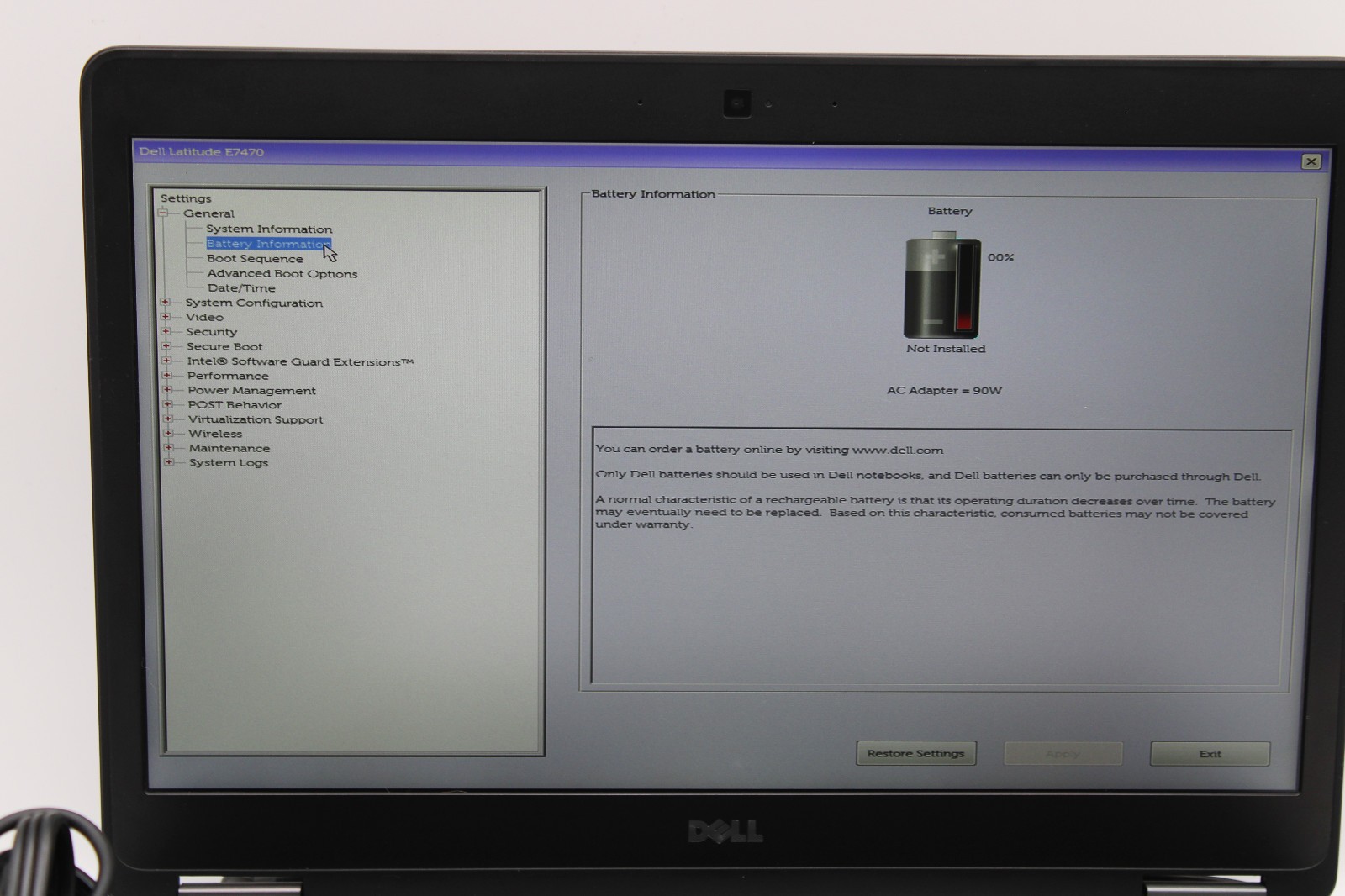Expand the Security settings node
The height and width of the screenshot is (896, 1345).
pyautogui.click(x=166, y=331)
